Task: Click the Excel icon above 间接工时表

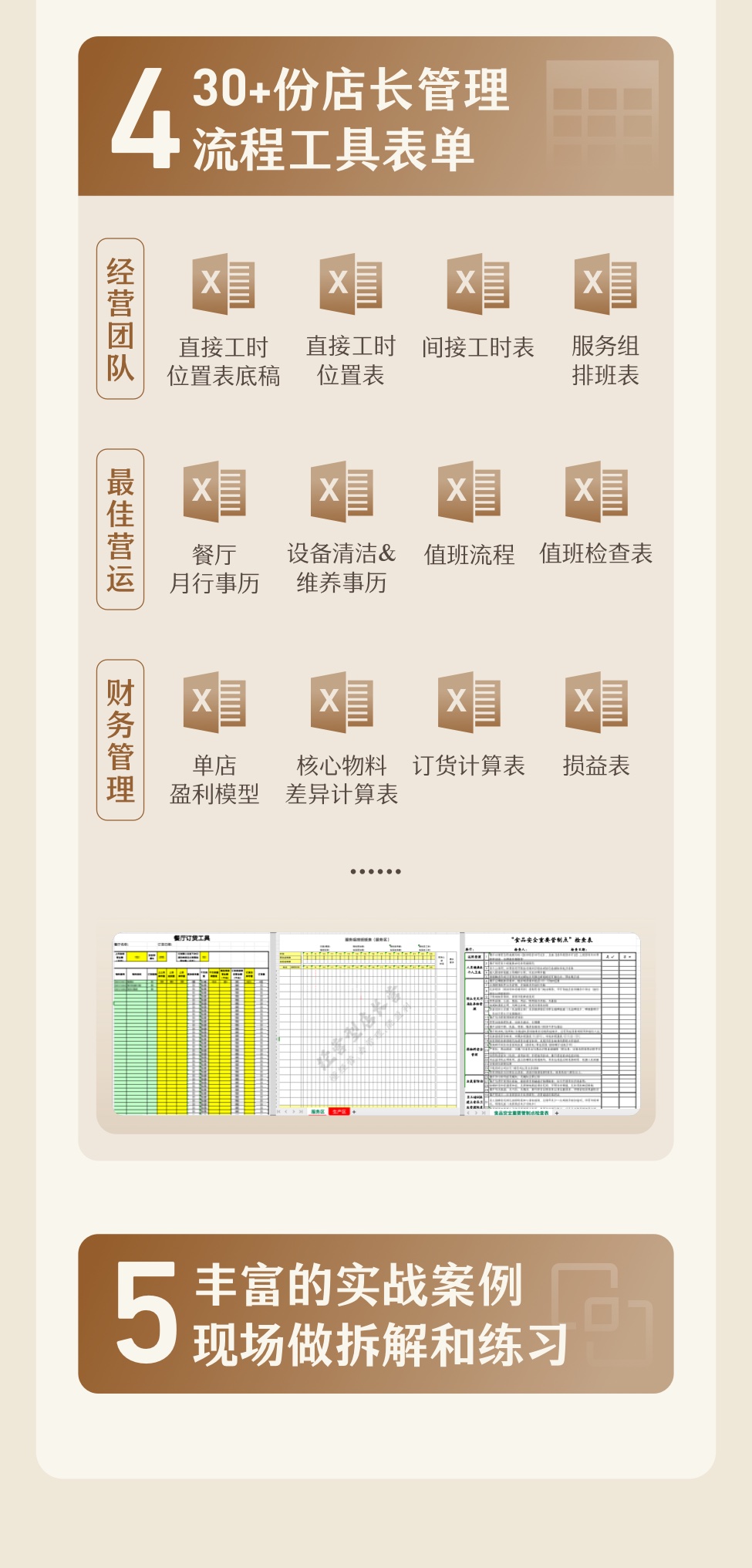Action: [x=478, y=284]
